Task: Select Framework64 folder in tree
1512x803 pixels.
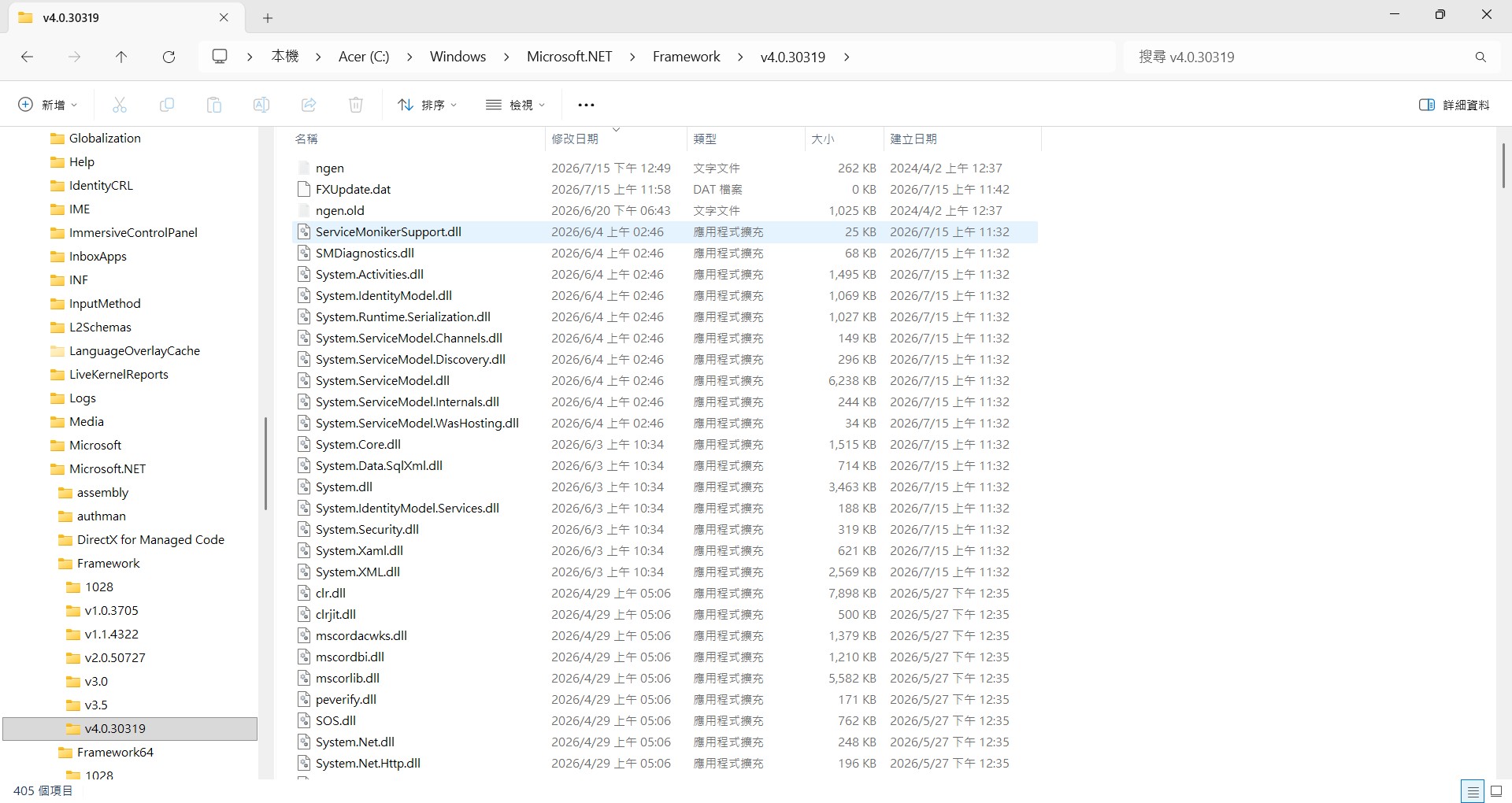Action: tap(115, 753)
